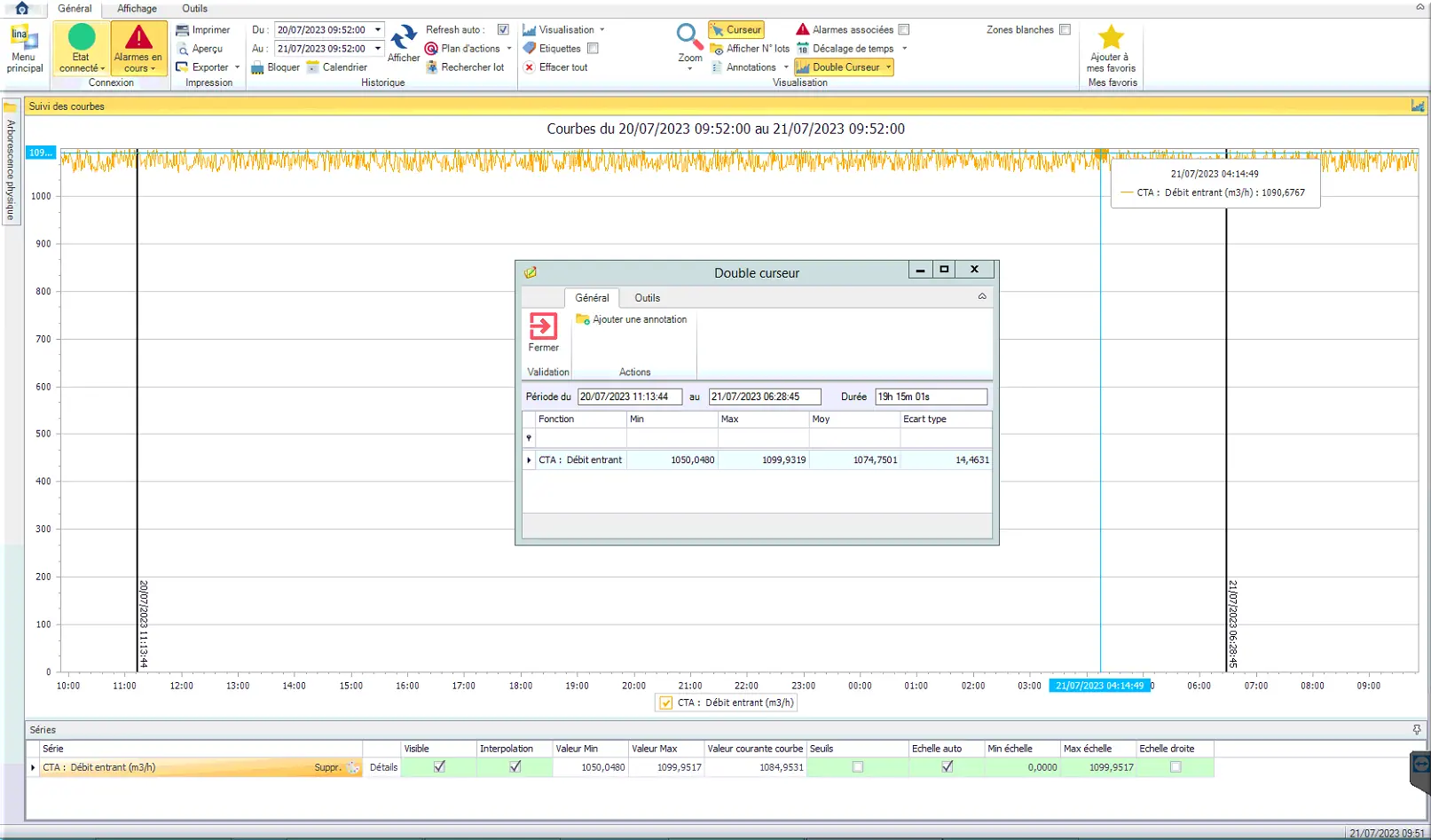1431x840 pixels.
Task: Click the Période du start field
Action: tap(630, 397)
